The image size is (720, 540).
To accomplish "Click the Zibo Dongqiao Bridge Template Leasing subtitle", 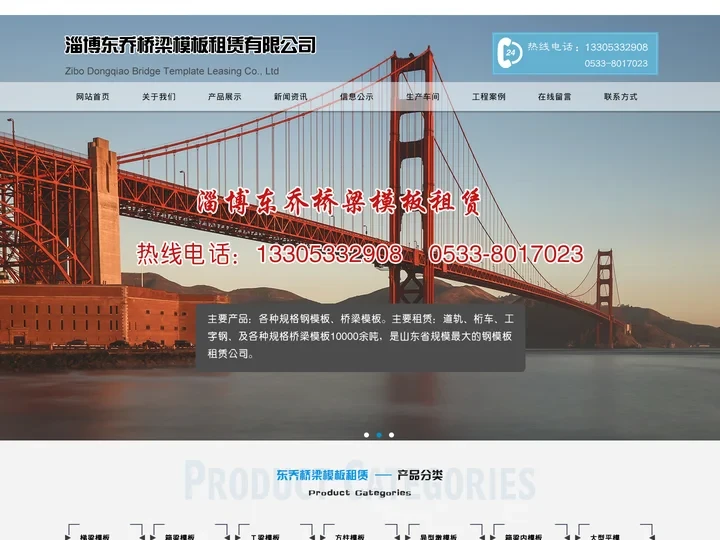I will point(172,71).
